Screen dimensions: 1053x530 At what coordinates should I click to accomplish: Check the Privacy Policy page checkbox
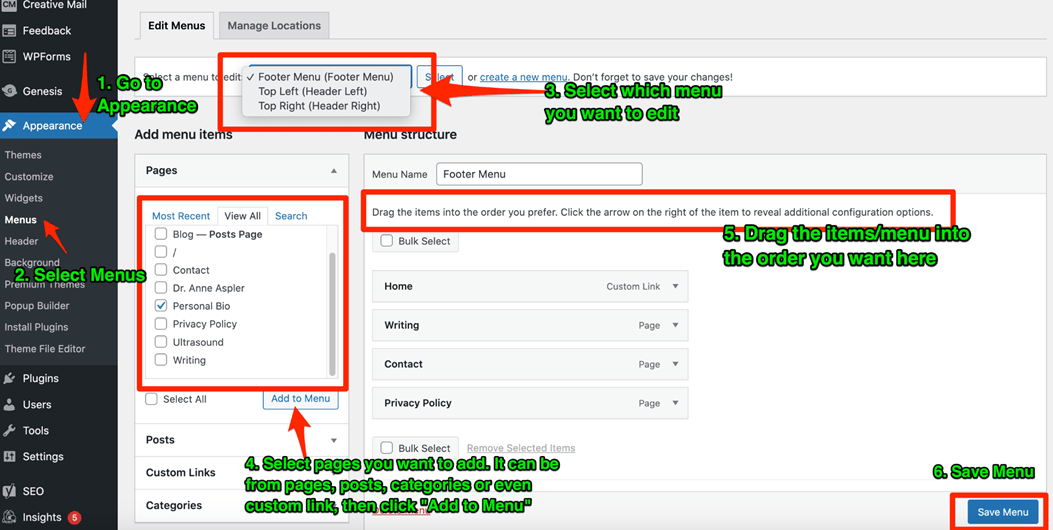click(161, 324)
